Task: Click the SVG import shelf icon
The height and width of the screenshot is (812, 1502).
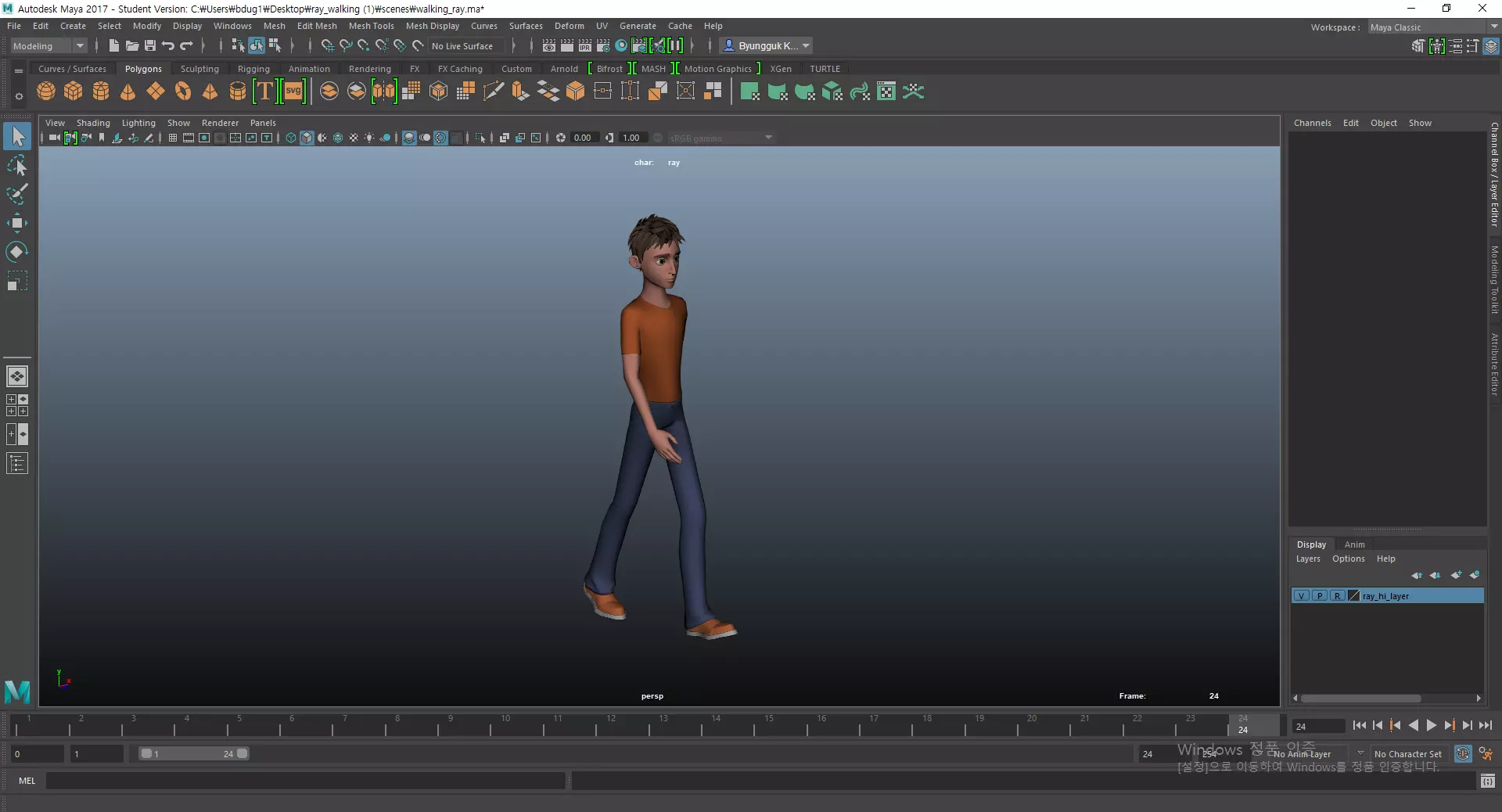Action: pos(293,92)
